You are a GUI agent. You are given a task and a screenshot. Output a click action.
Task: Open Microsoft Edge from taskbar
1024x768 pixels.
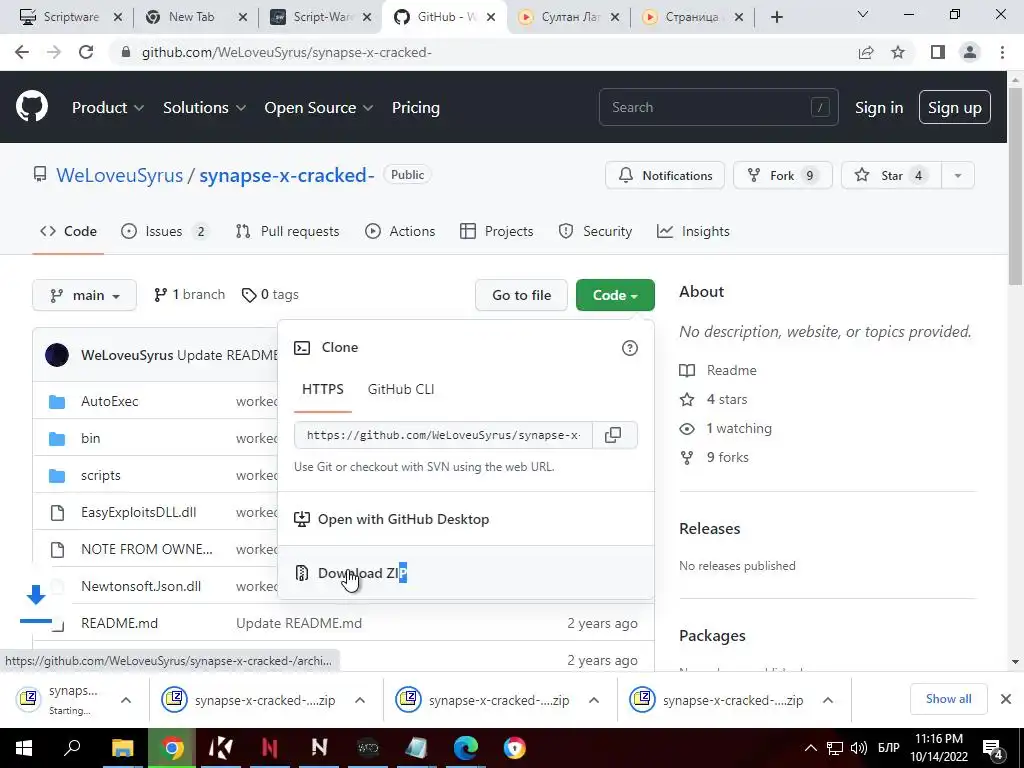point(466,748)
